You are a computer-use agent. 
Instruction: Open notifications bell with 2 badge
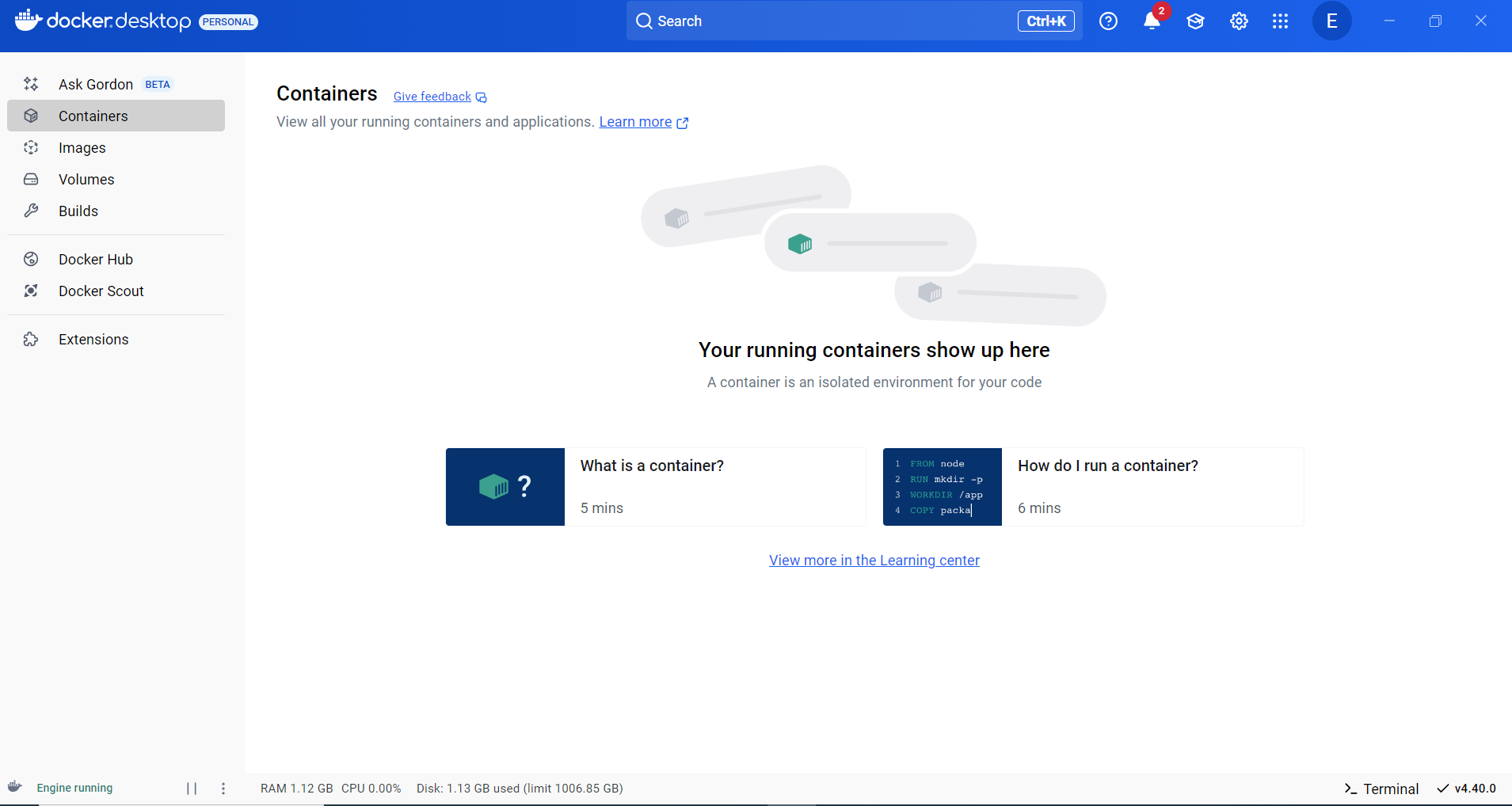coord(1153,20)
